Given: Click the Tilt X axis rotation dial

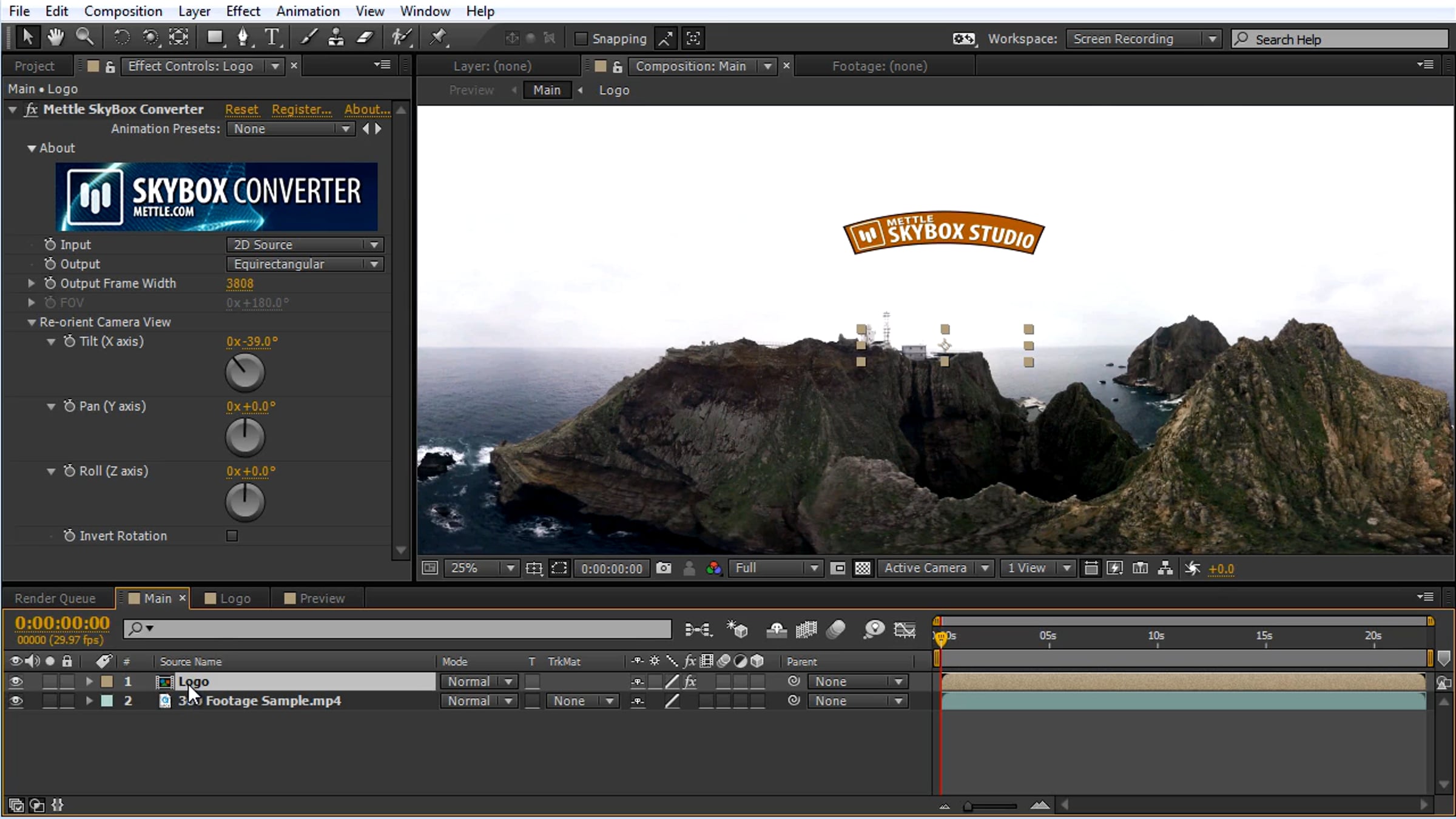Looking at the screenshot, I should pyautogui.click(x=245, y=372).
